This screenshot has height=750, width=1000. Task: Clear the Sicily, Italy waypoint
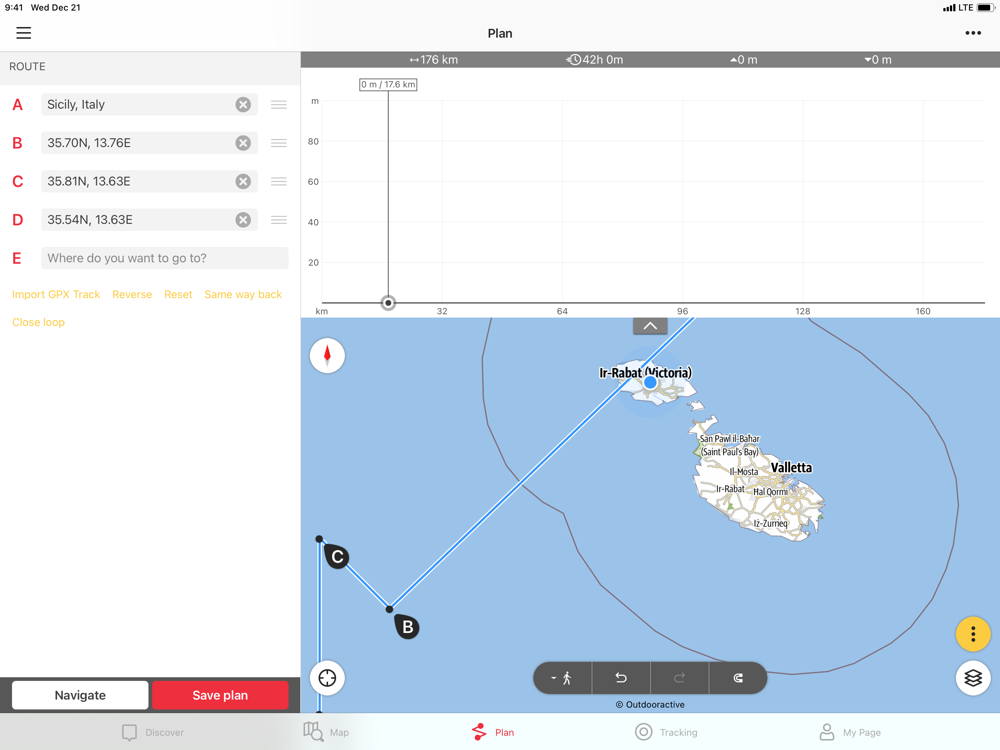click(243, 105)
